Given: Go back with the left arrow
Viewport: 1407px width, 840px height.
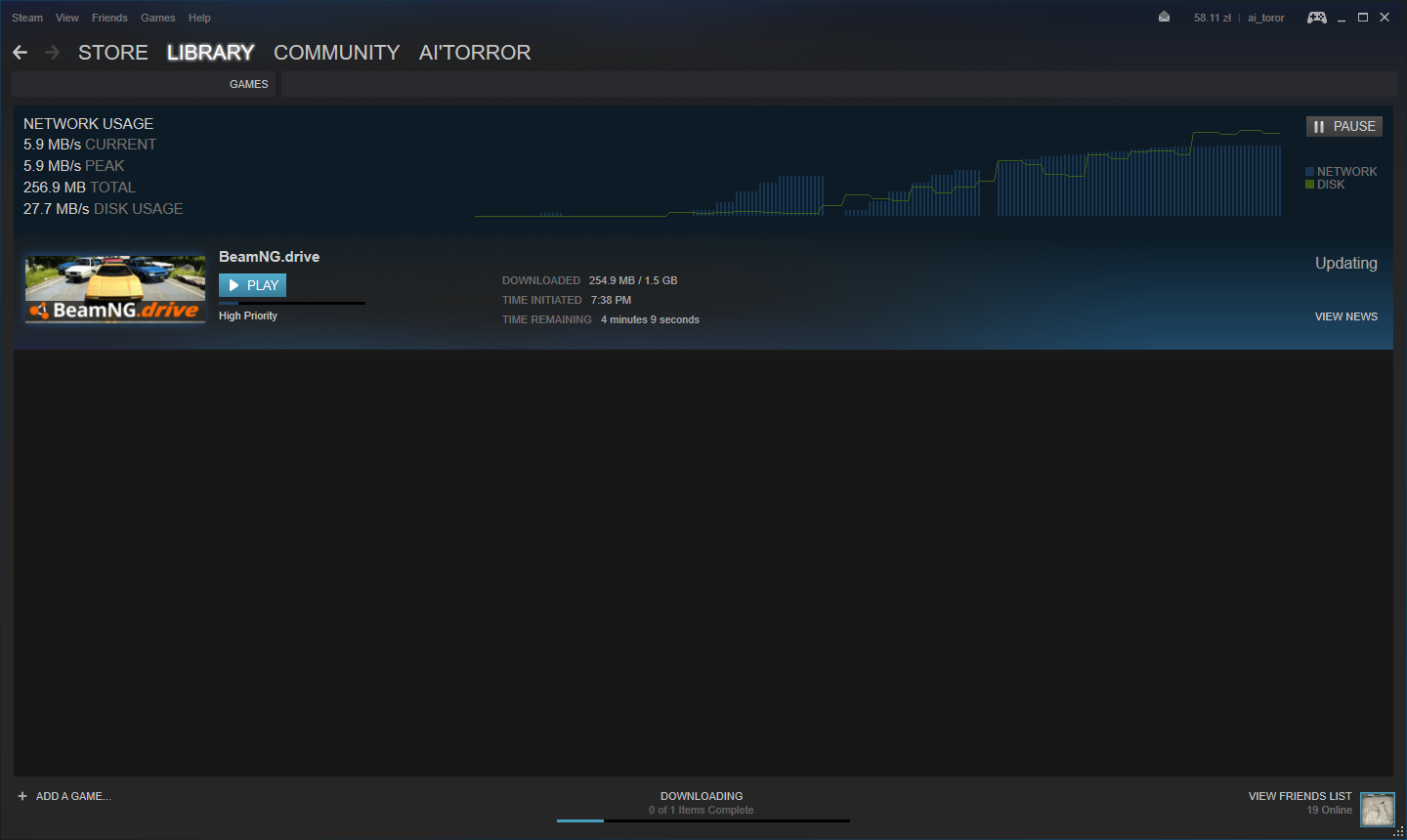Looking at the screenshot, I should click(20, 53).
